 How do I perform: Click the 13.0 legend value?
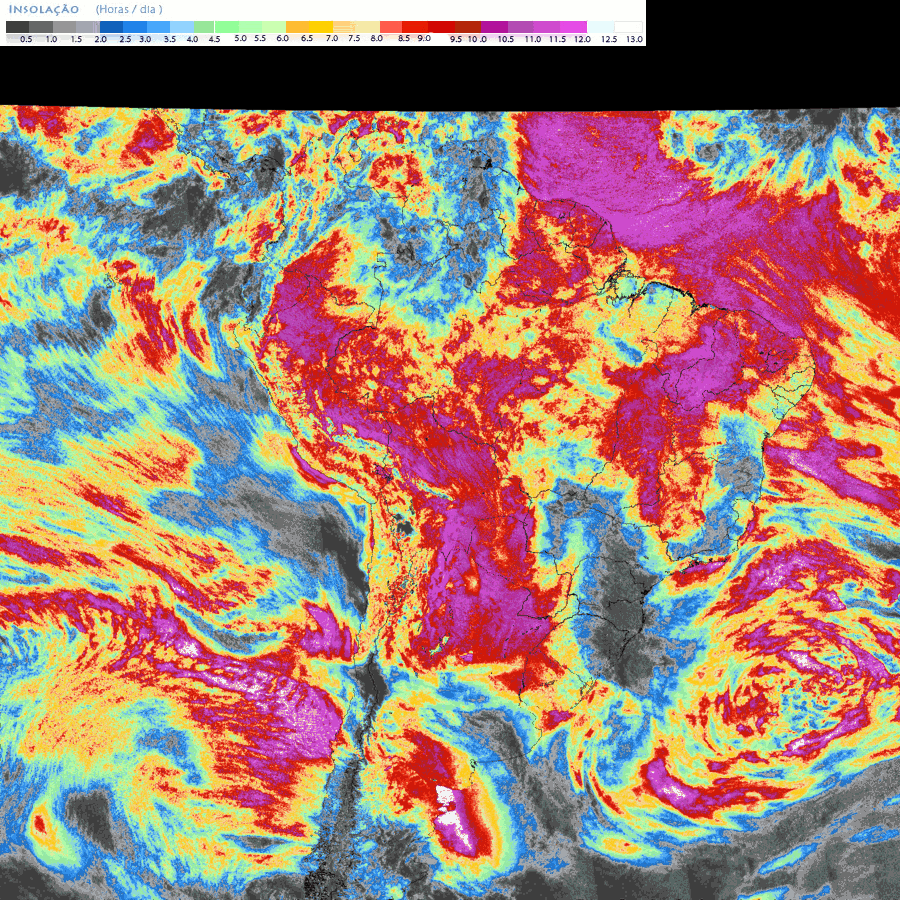(634, 39)
